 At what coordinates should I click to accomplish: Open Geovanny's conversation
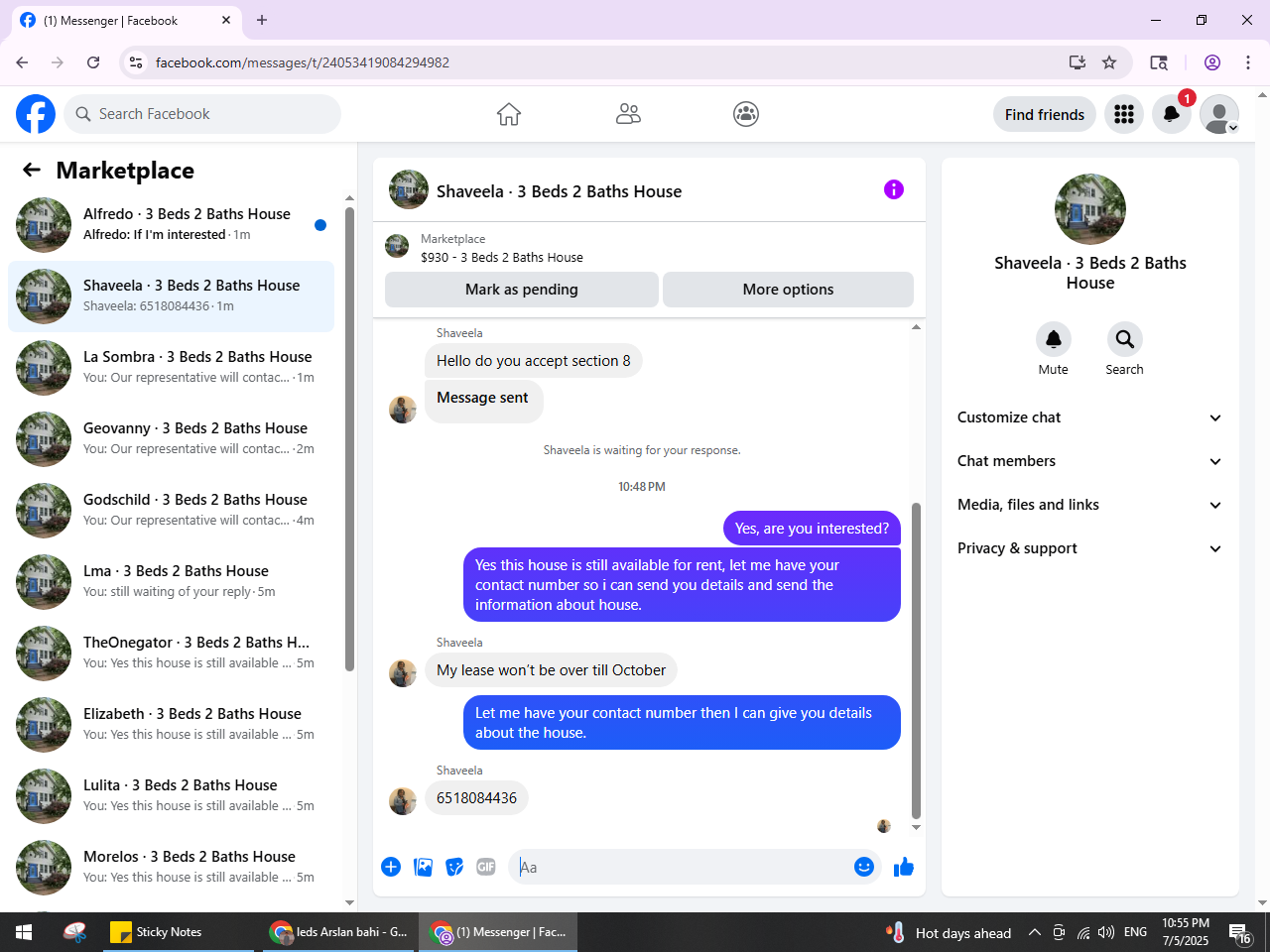click(x=171, y=439)
